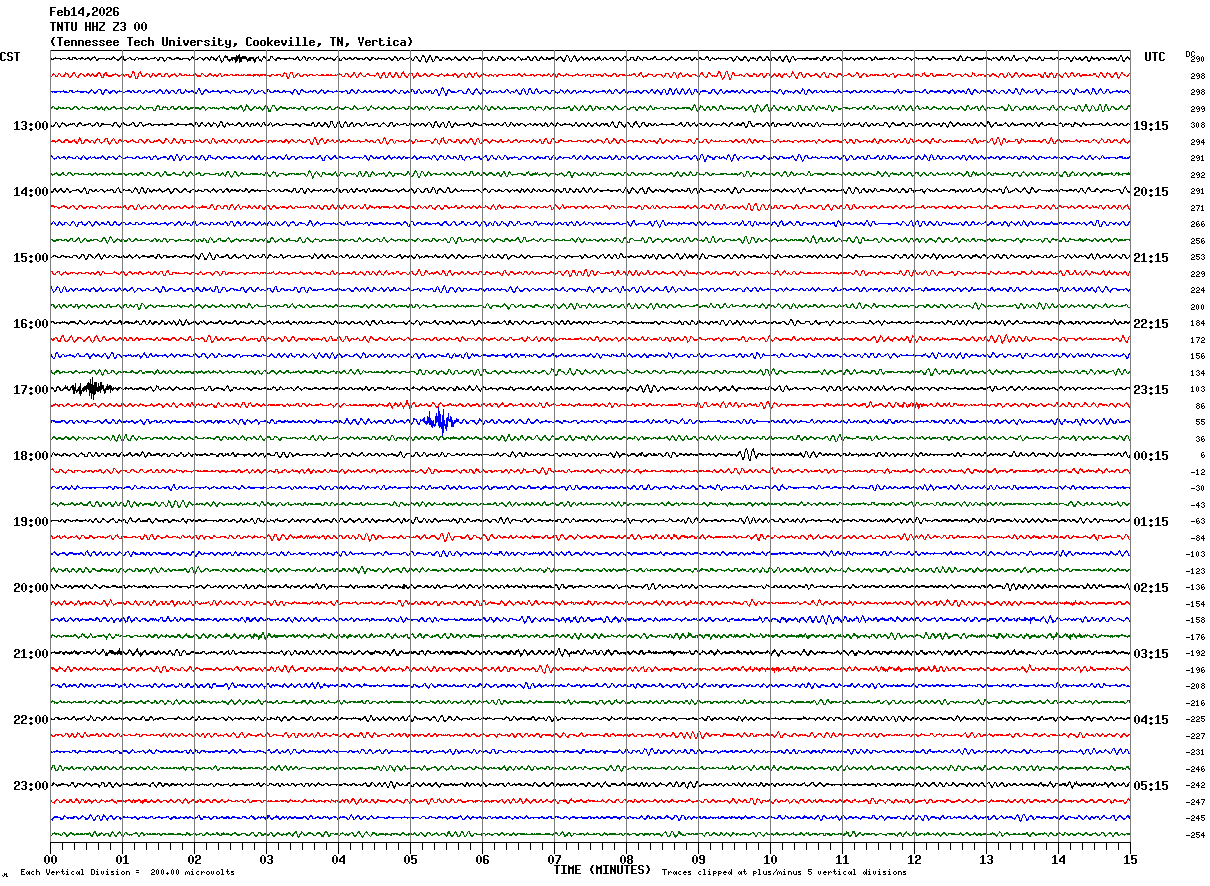Click the 'CST' timezone label

tap(10, 57)
